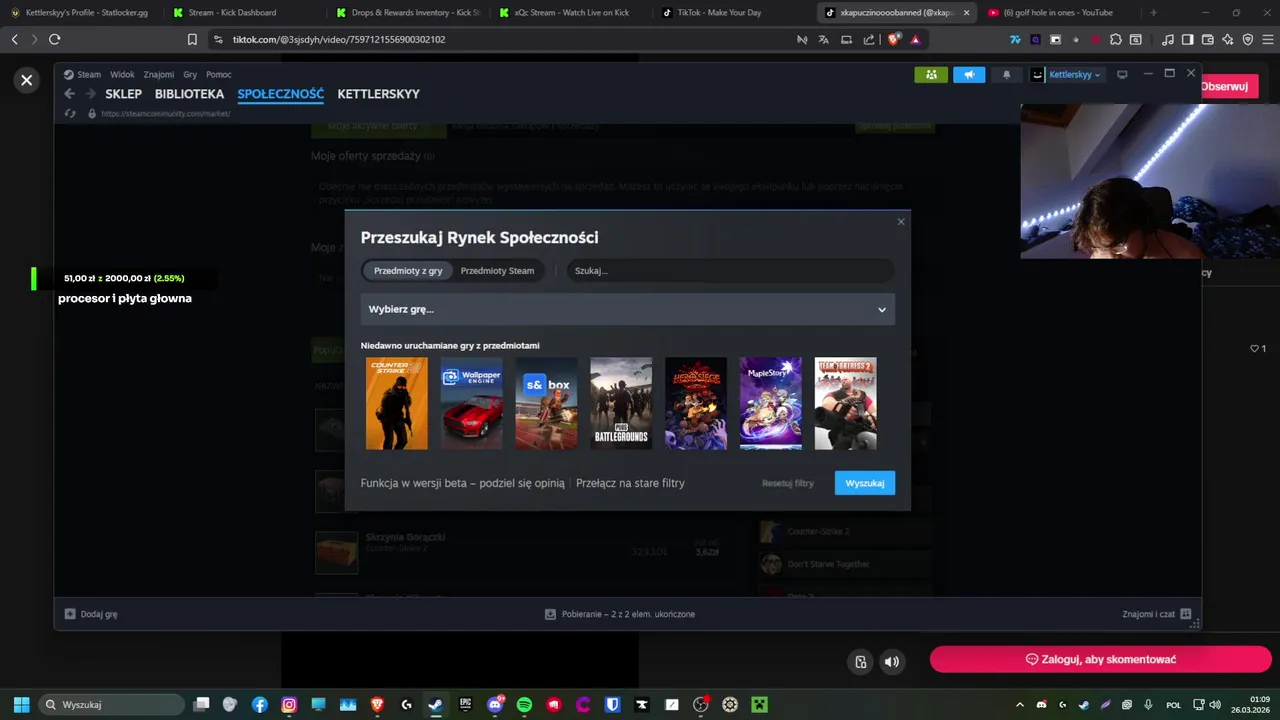Click the Szukaj search field in the dialog
The image size is (1280, 720).
(730, 271)
